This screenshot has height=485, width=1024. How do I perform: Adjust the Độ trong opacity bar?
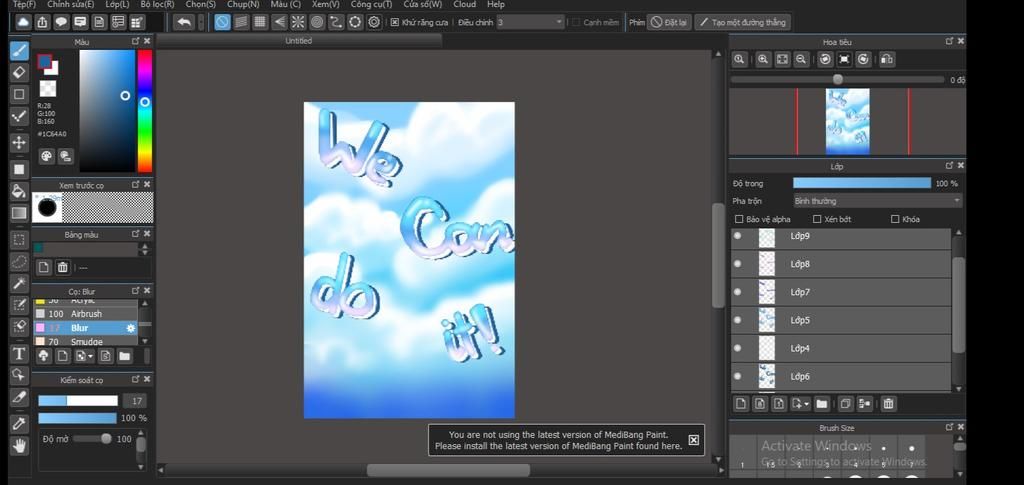tap(862, 183)
